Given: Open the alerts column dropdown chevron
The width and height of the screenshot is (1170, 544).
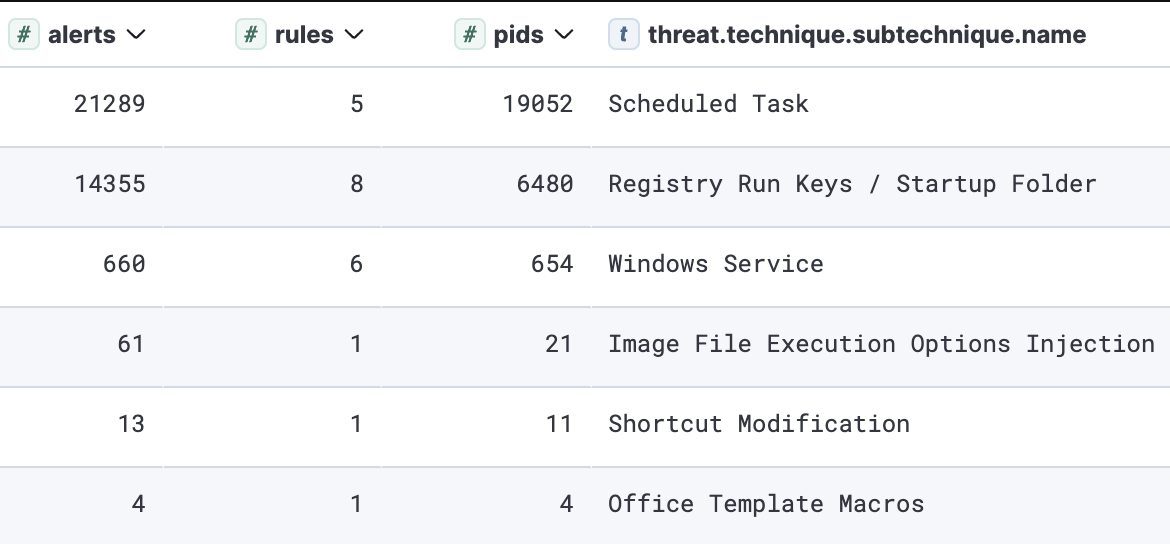Looking at the screenshot, I should (x=137, y=35).
